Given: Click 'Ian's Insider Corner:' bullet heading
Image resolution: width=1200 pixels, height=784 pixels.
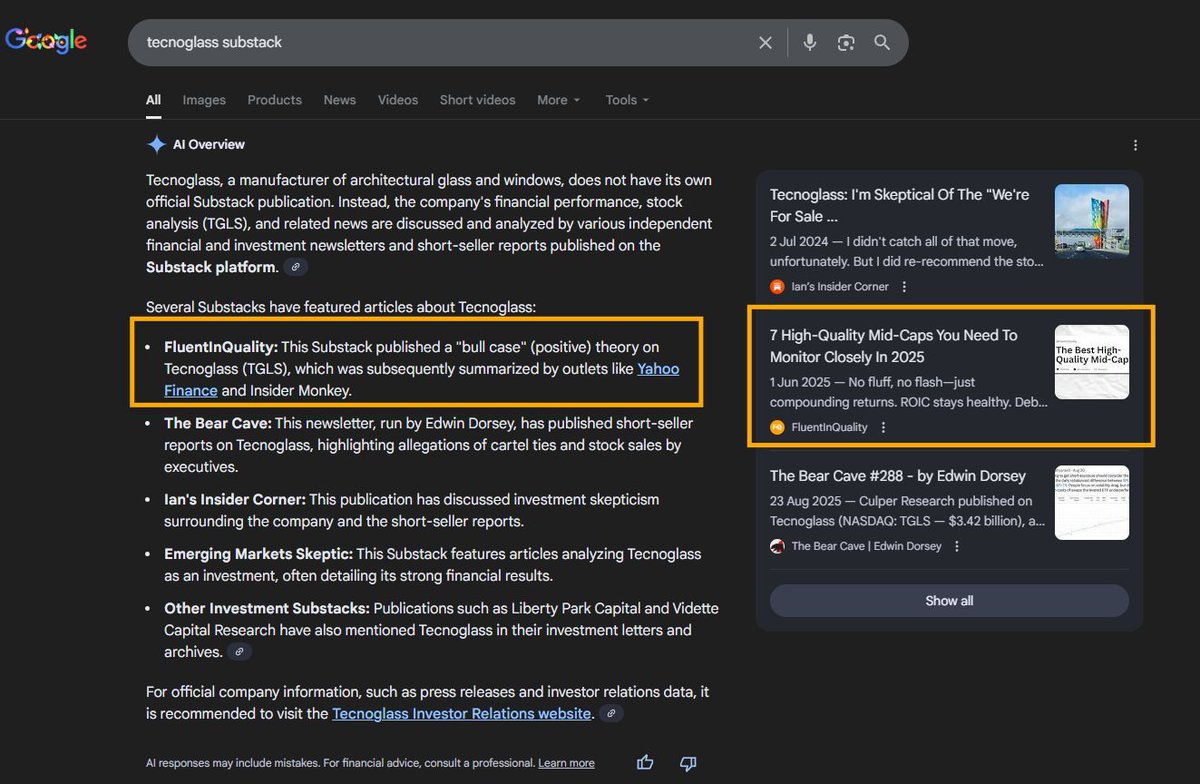Looking at the screenshot, I should tap(235, 499).
